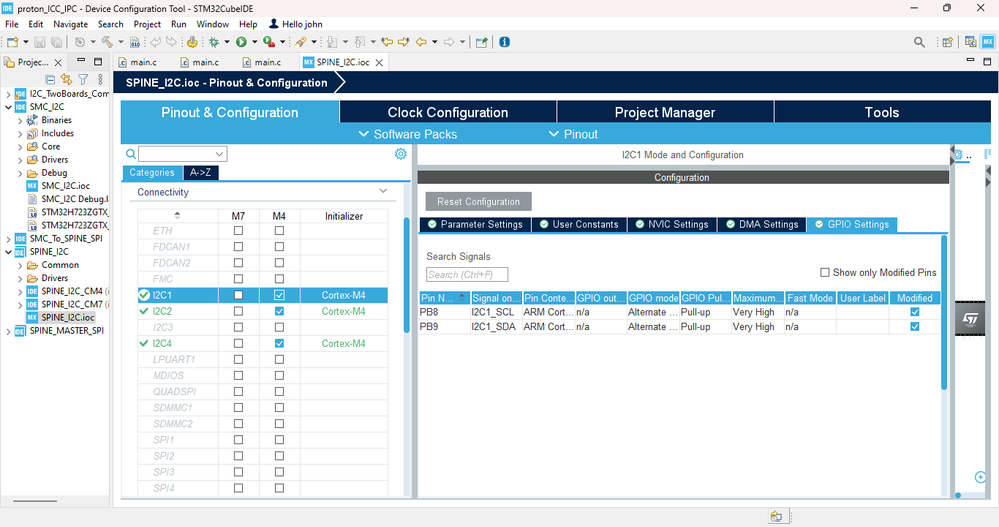Click the back navigation yellow arrow
Screen dimensions: 999x527
pos(421,42)
